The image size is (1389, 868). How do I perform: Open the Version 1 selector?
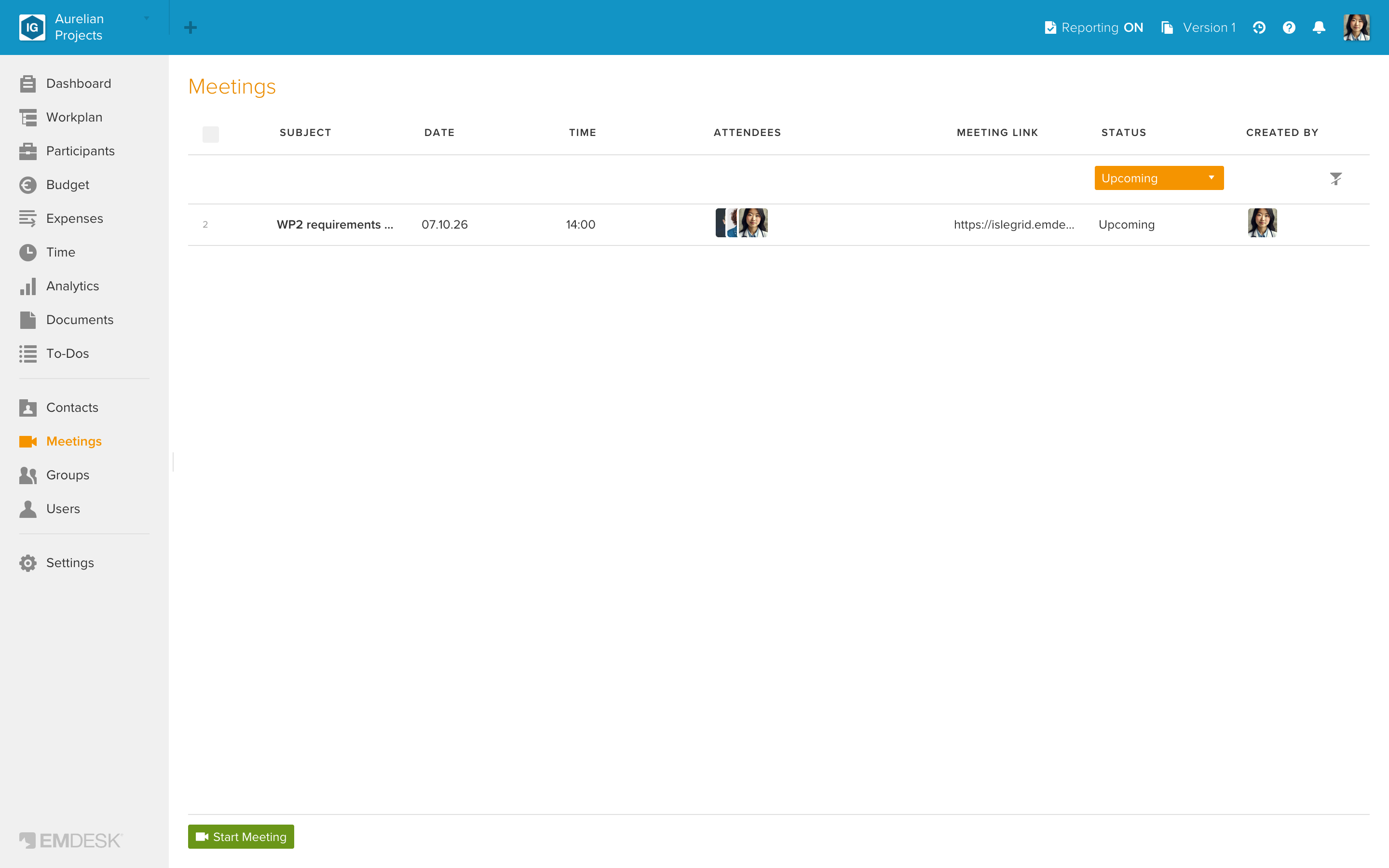pyautogui.click(x=1198, y=27)
